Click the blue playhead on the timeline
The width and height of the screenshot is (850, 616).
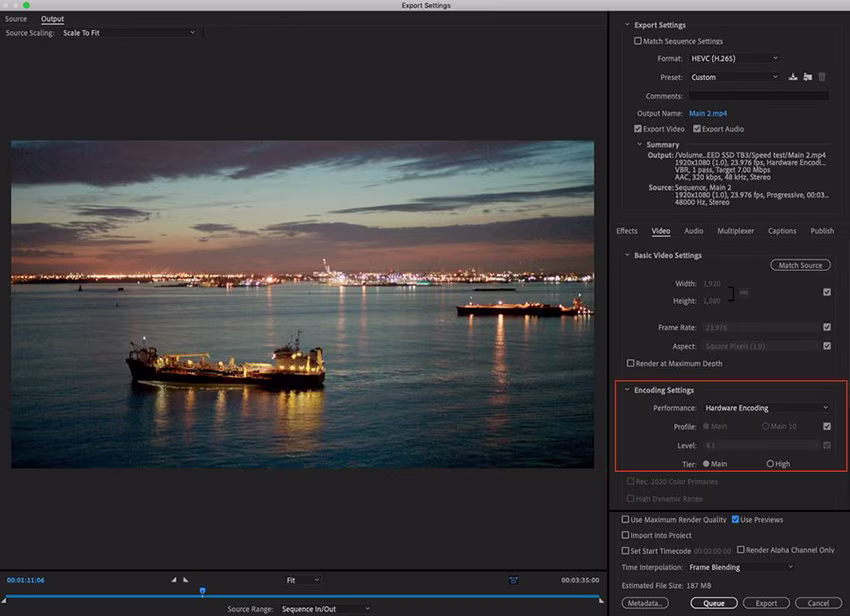point(202,592)
